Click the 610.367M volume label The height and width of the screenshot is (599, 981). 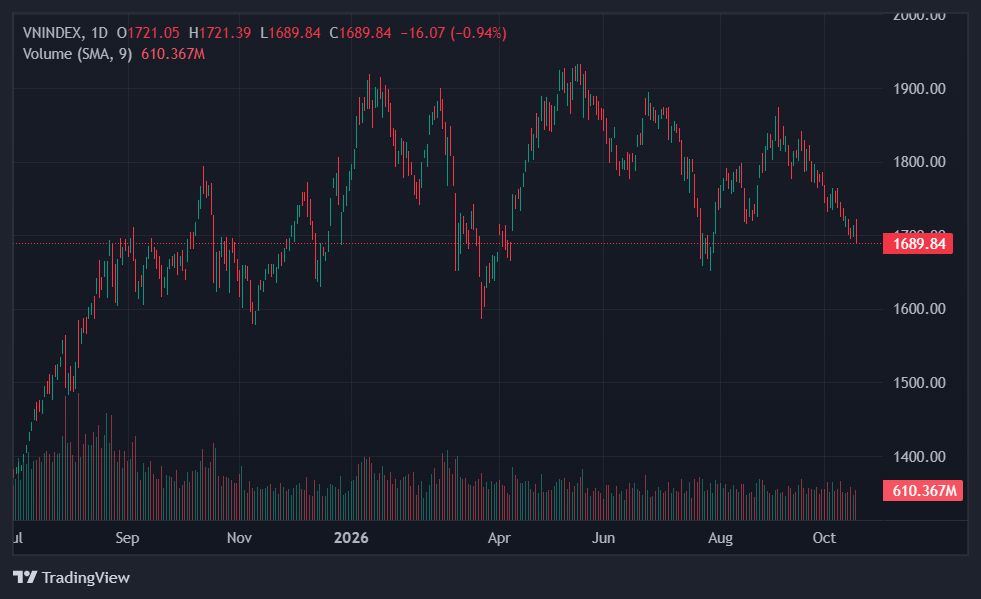tap(923, 491)
